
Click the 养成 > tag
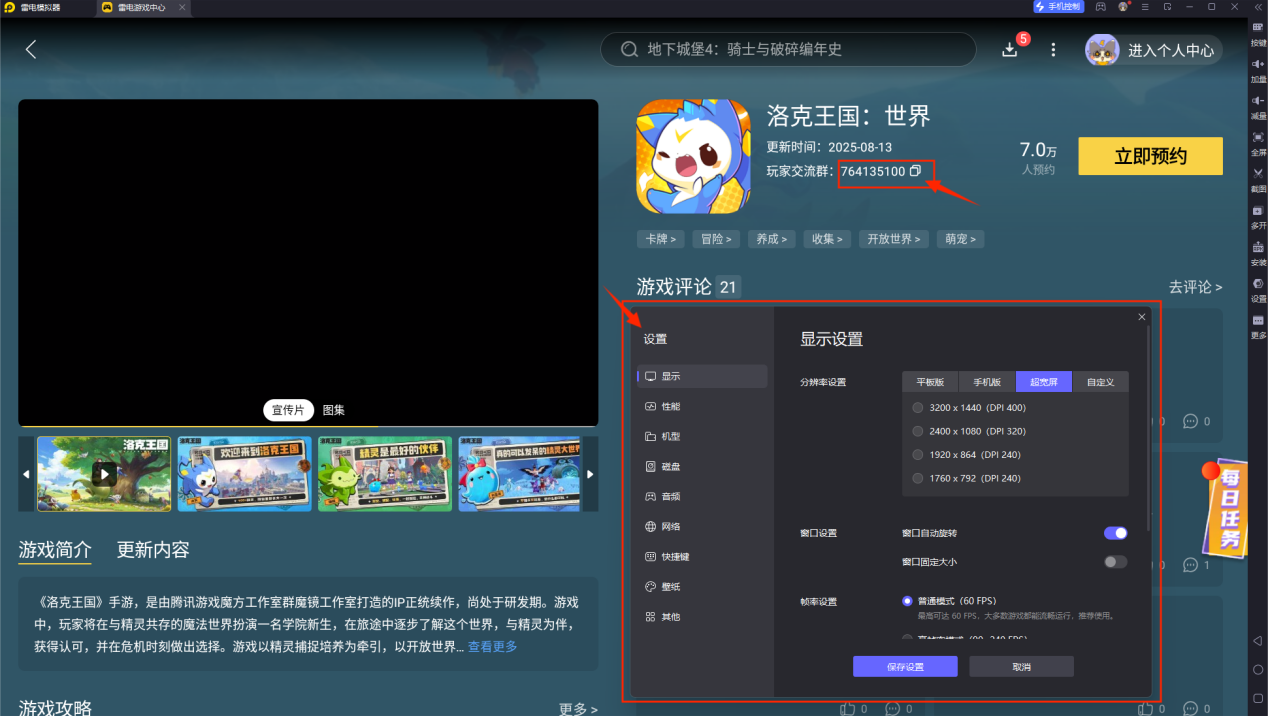pos(772,239)
